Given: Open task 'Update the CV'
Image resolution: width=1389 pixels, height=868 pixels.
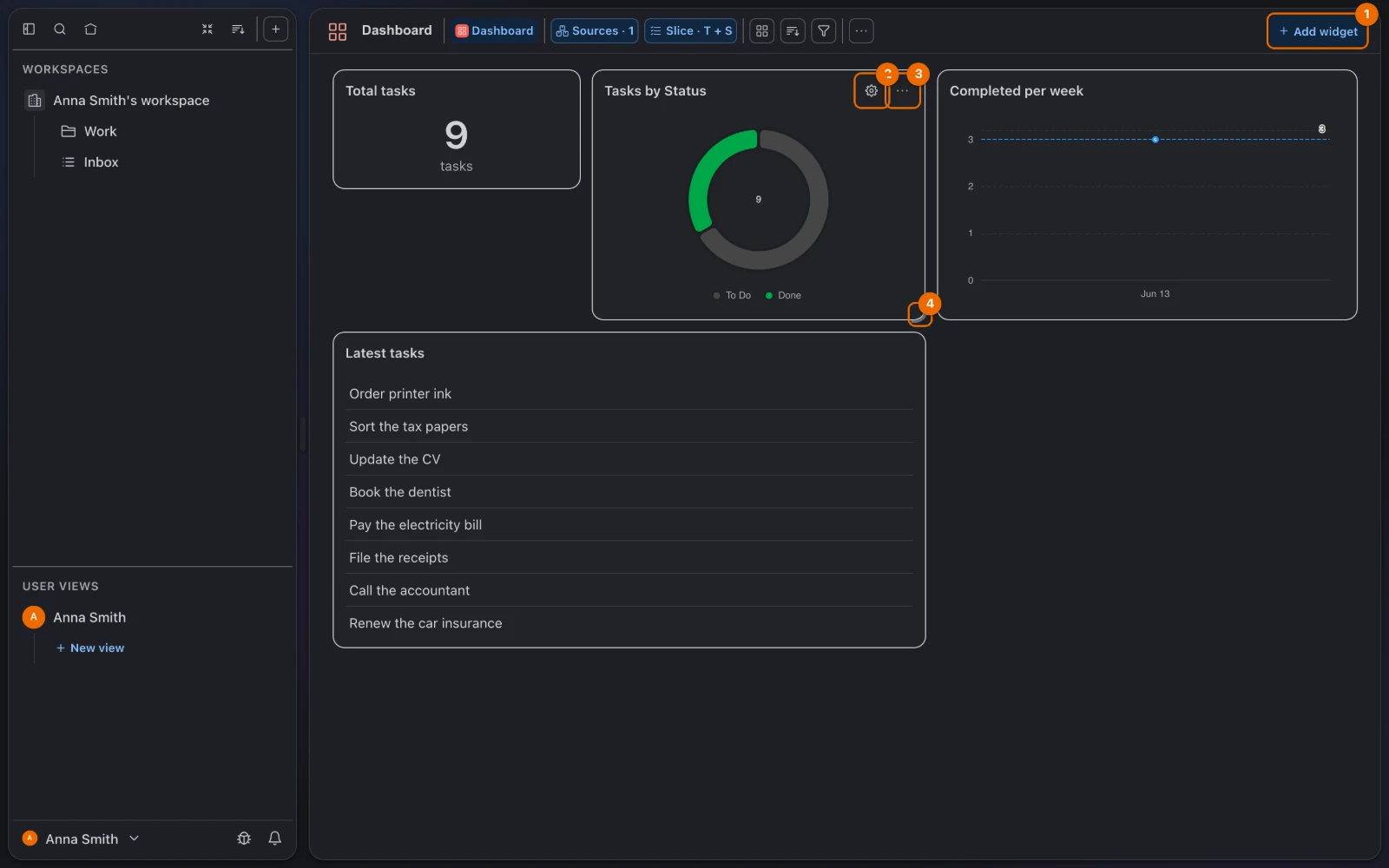Looking at the screenshot, I should coord(629,459).
